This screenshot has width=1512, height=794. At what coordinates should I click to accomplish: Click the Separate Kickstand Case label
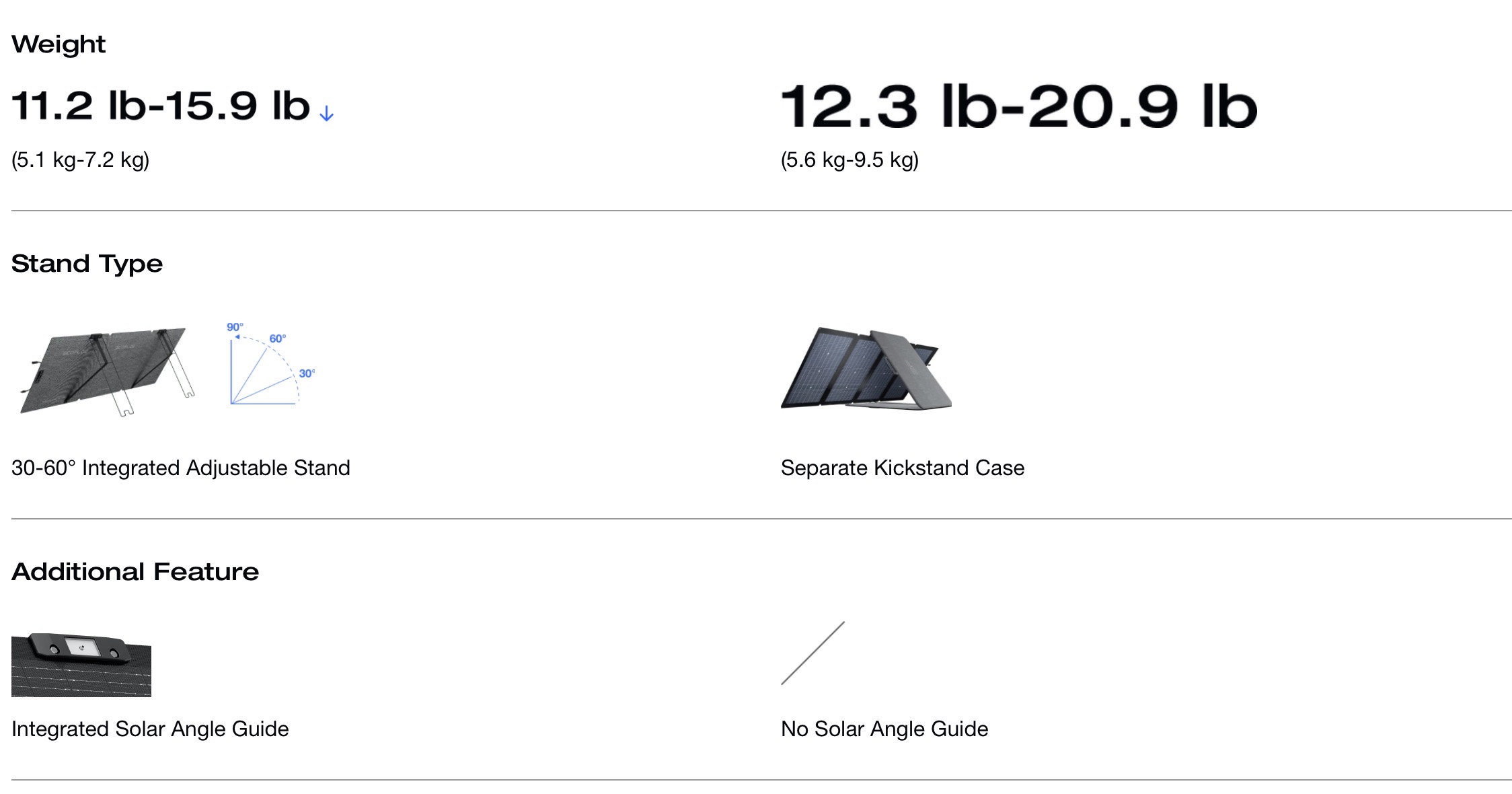tap(903, 468)
